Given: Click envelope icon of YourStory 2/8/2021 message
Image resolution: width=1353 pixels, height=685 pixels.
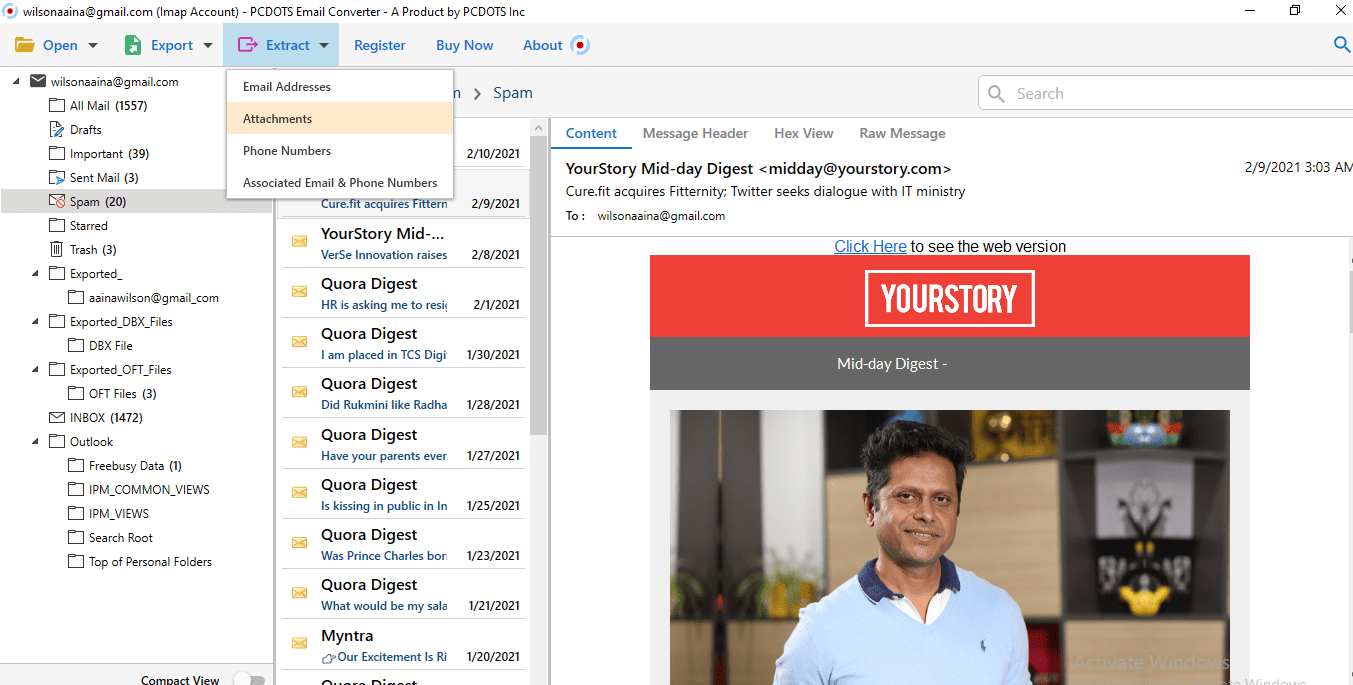Looking at the screenshot, I should 299,241.
